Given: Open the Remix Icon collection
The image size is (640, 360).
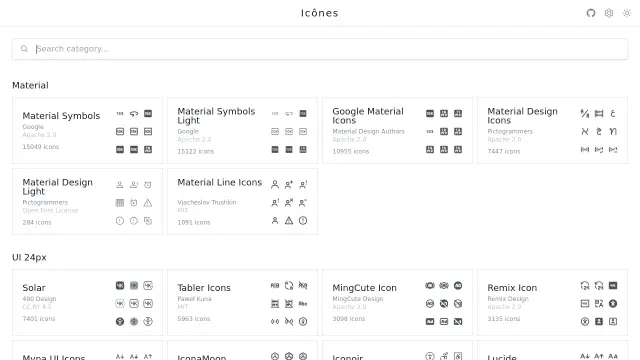Looking at the screenshot, I should point(552,302).
